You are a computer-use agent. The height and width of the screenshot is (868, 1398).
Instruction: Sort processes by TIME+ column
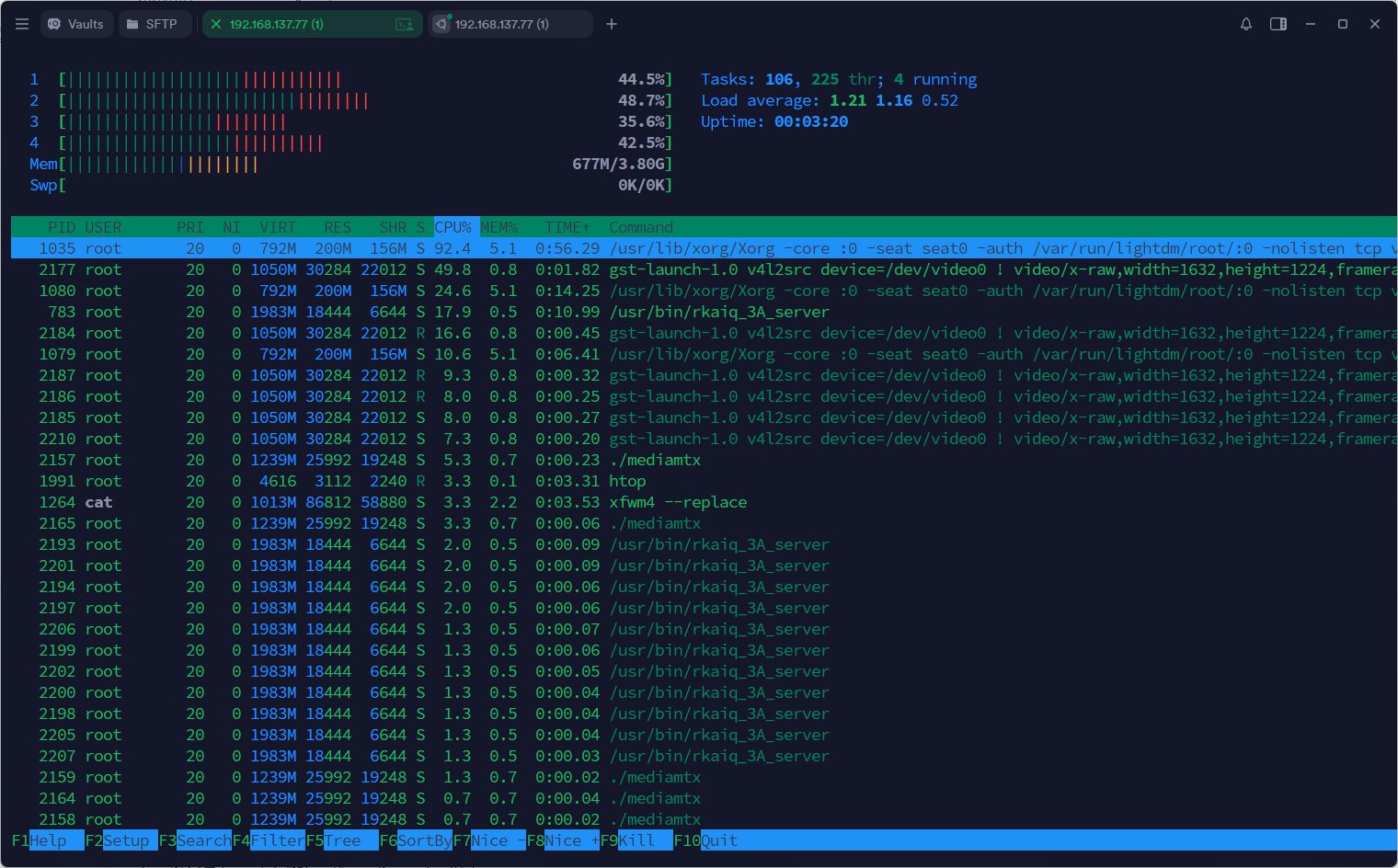tap(567, 227)
